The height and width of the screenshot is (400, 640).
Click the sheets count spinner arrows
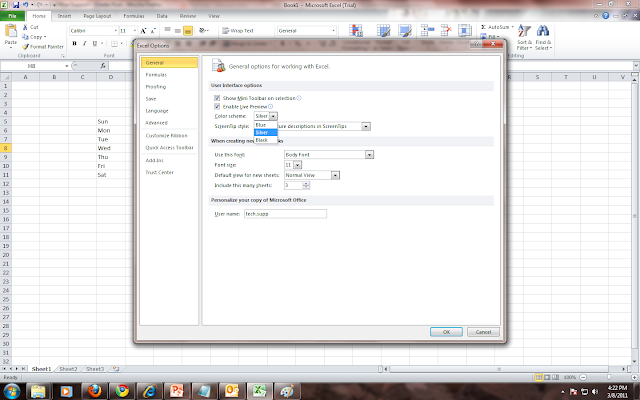306,185
